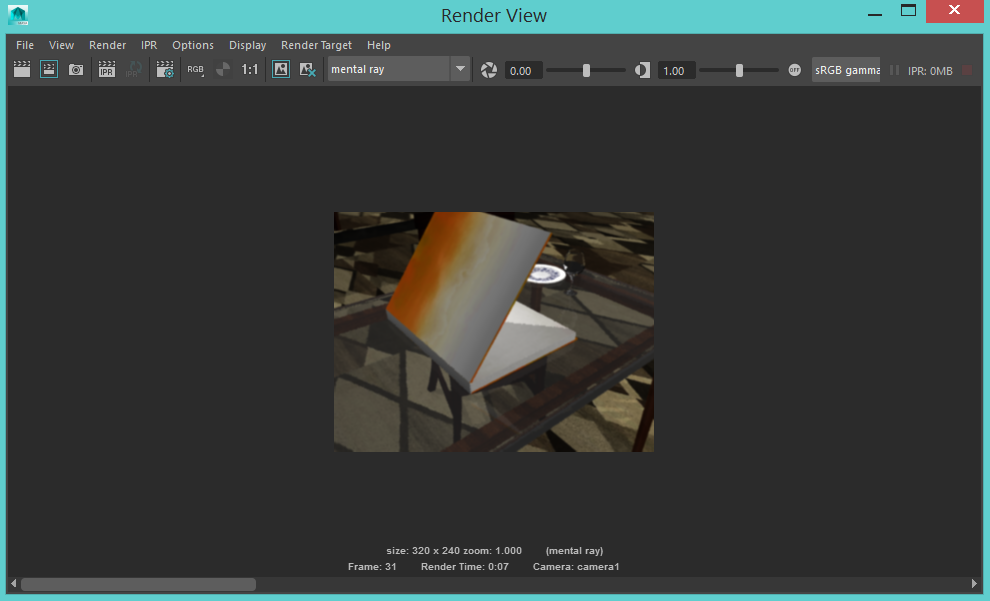Display the alpha channel
Screen dimensions: 990x601
tap(222, 69)
